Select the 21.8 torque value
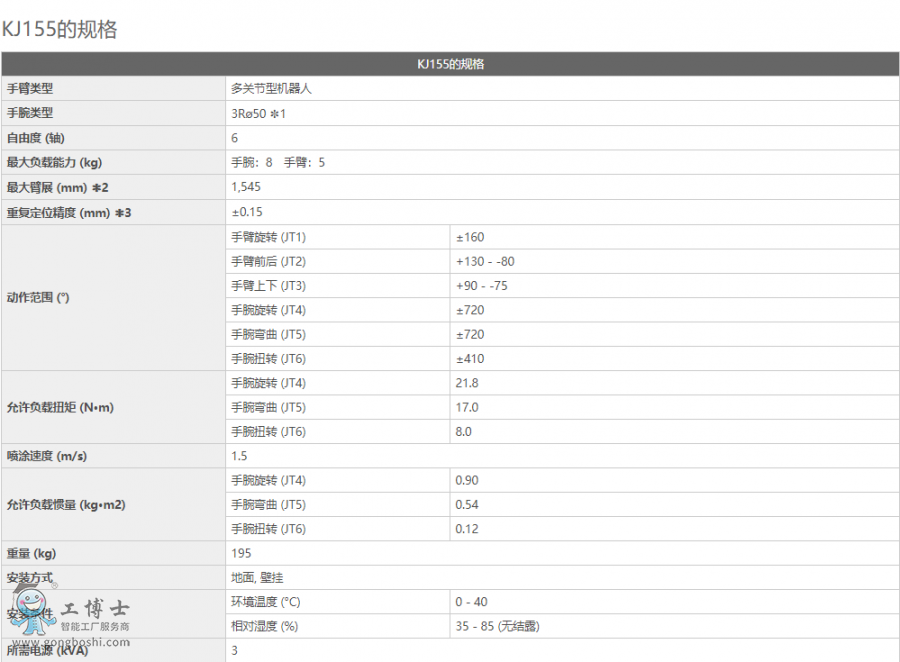 click(x=466, y=383)
